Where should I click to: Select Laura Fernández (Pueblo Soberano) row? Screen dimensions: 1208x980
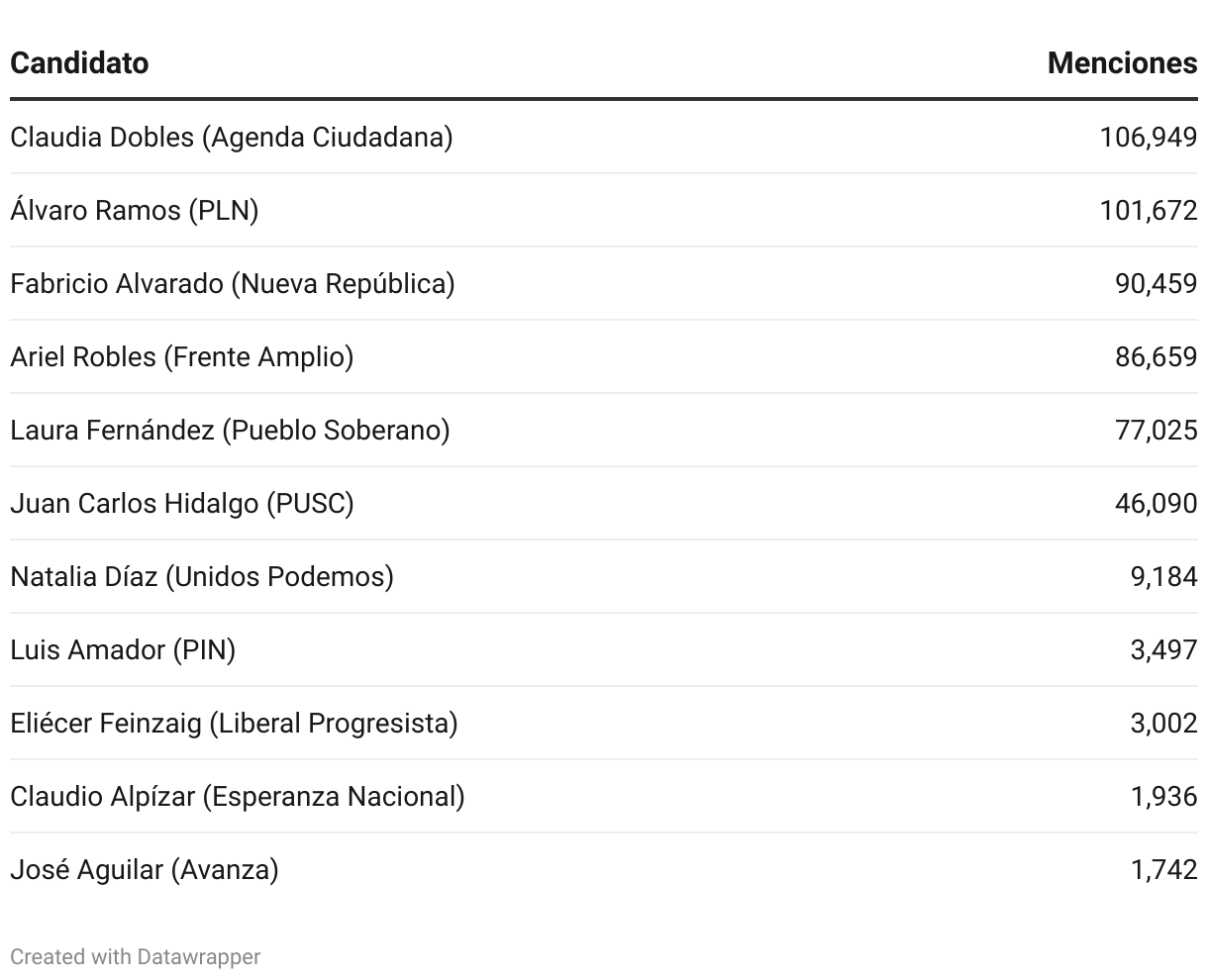click(230, 430)
